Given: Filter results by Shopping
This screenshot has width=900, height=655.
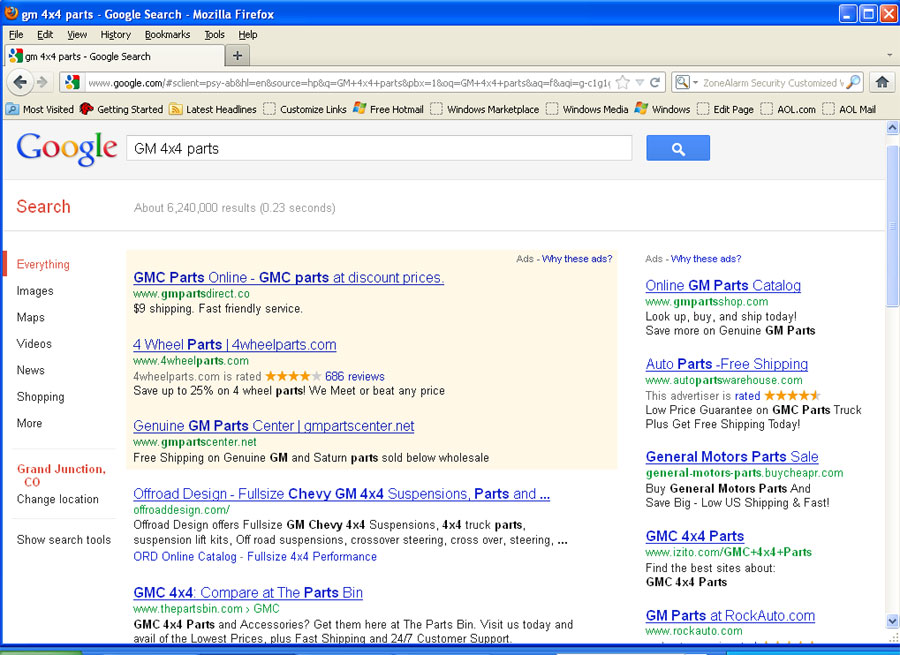Looking at the screenshot, I should click(x=40, y=397).
